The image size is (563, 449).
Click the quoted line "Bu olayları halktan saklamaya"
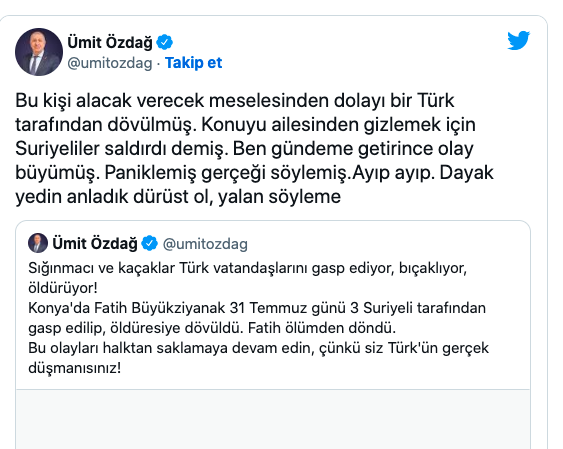pos(259,348)
